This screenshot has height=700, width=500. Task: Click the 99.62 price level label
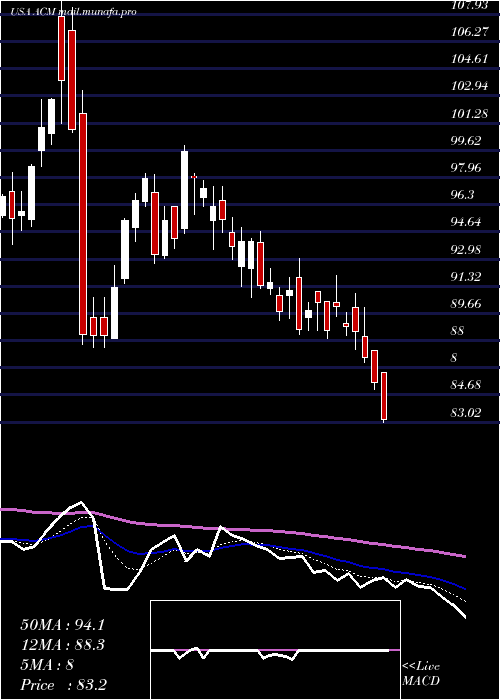click(466, 141)
